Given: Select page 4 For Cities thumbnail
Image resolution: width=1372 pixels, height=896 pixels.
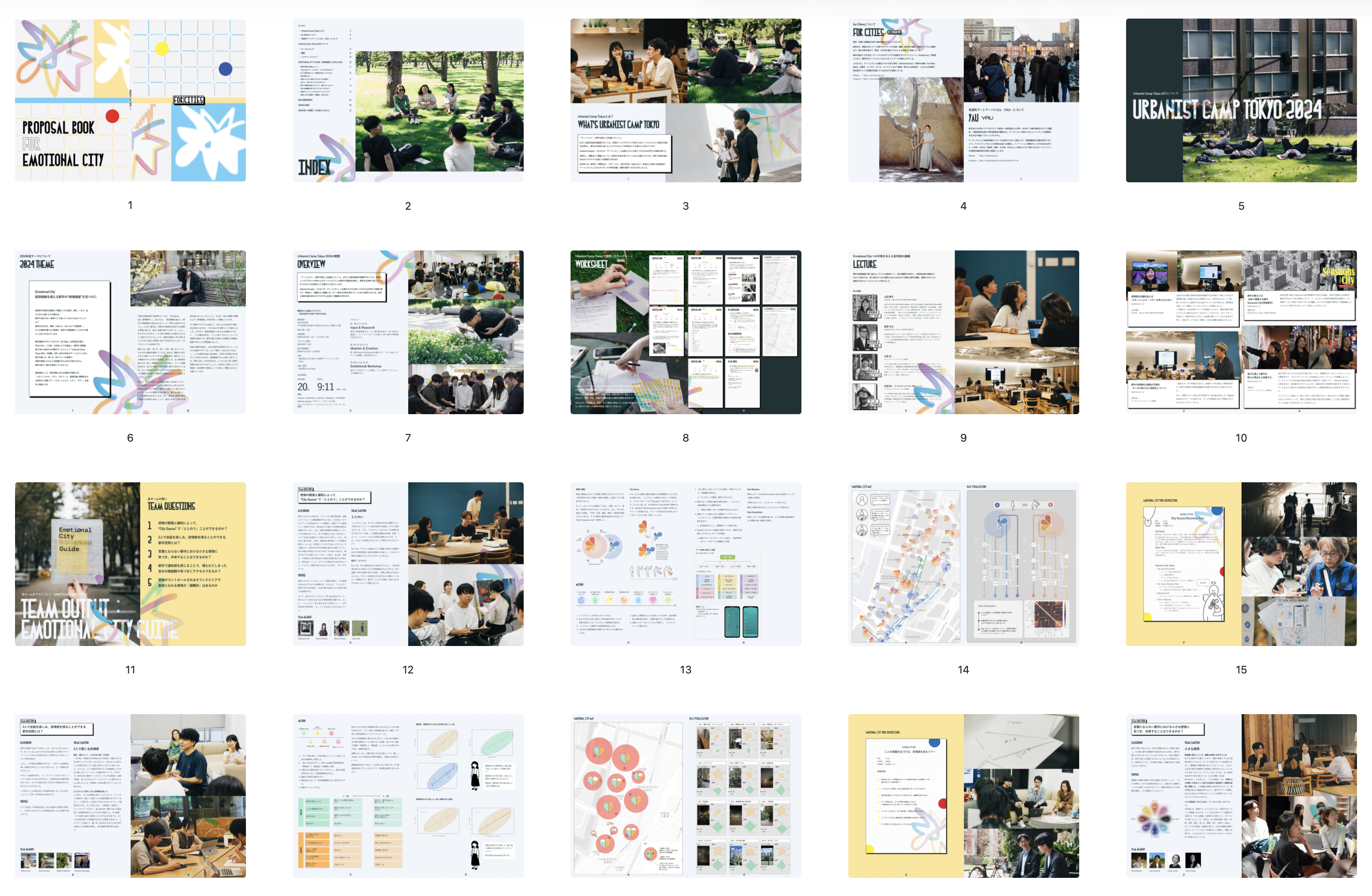Looking at the screenshot, I should coord(963,100).
